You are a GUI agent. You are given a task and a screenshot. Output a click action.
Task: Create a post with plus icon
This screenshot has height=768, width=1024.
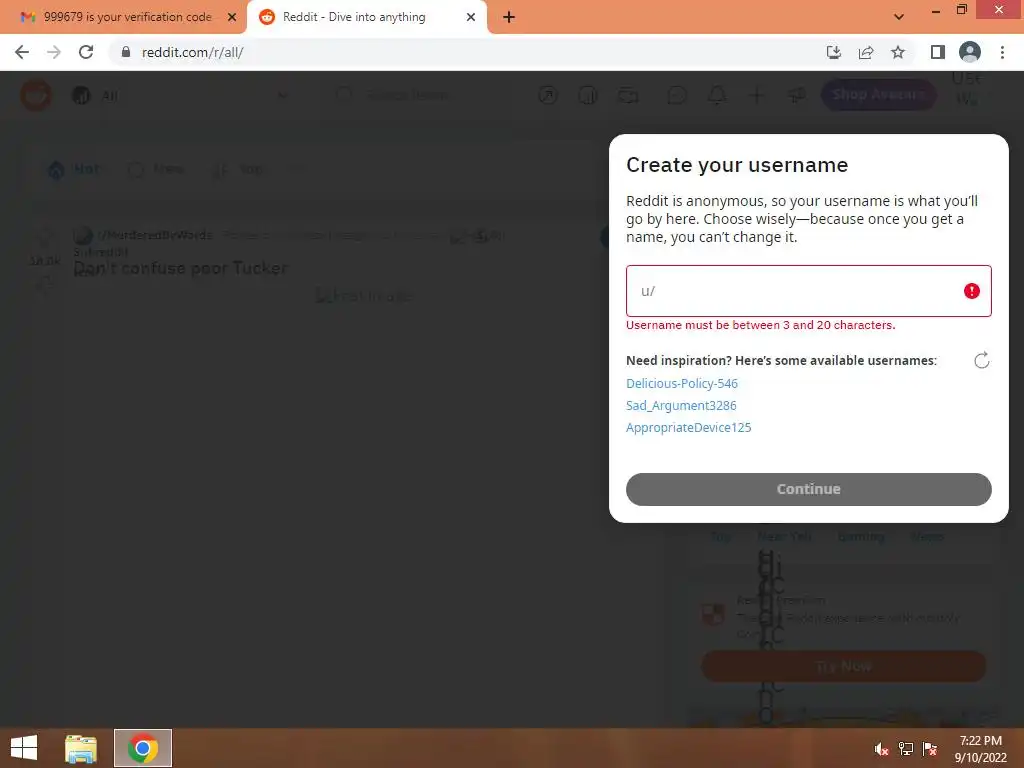[756, 95]
